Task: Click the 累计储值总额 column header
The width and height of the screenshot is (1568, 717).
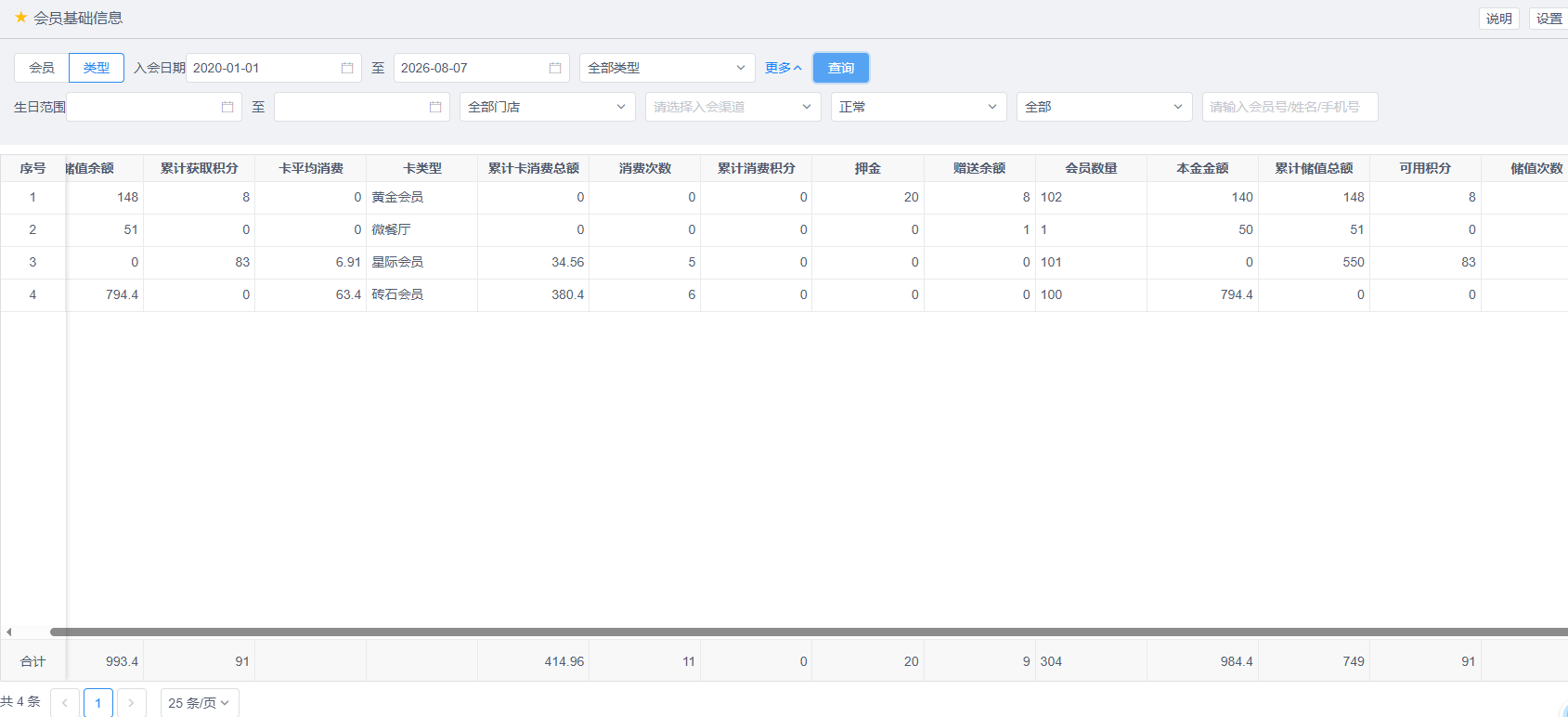Action: click(1314, 168)
